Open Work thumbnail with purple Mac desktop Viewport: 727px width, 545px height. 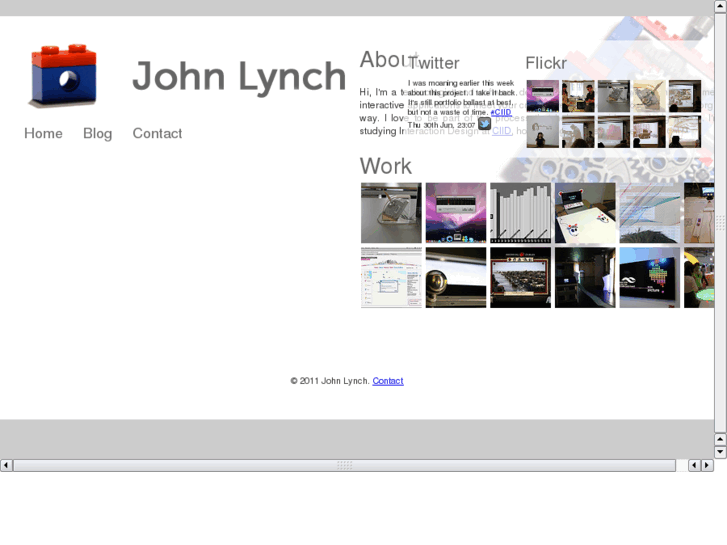[x=456, y=213]
